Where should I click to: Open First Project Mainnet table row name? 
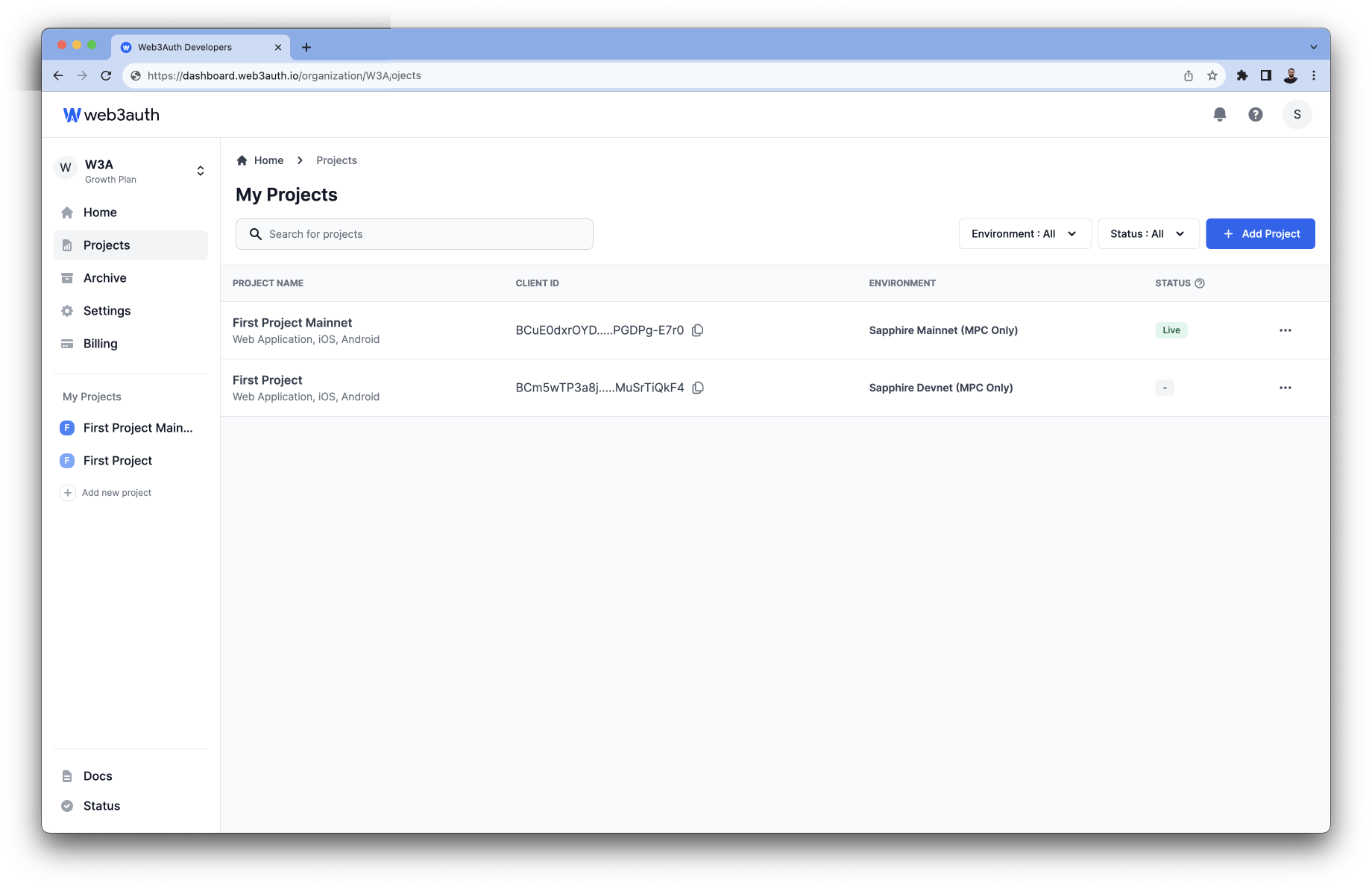click(x=292, y=323)
